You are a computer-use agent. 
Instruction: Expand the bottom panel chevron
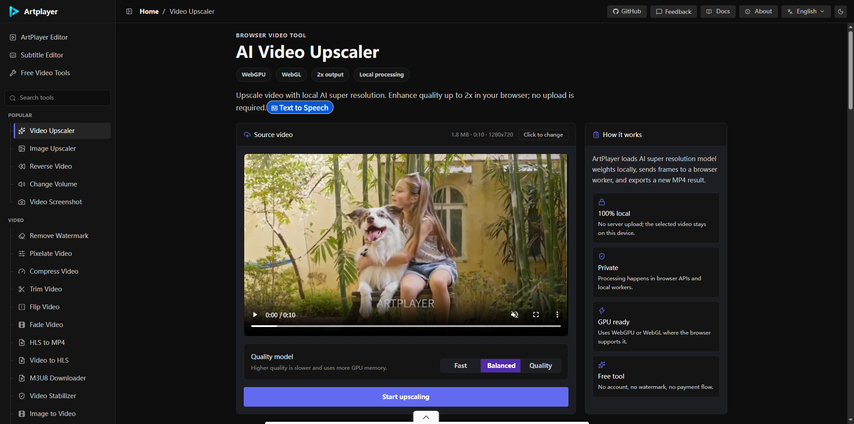pyautogui.click(x=426, y=417)
